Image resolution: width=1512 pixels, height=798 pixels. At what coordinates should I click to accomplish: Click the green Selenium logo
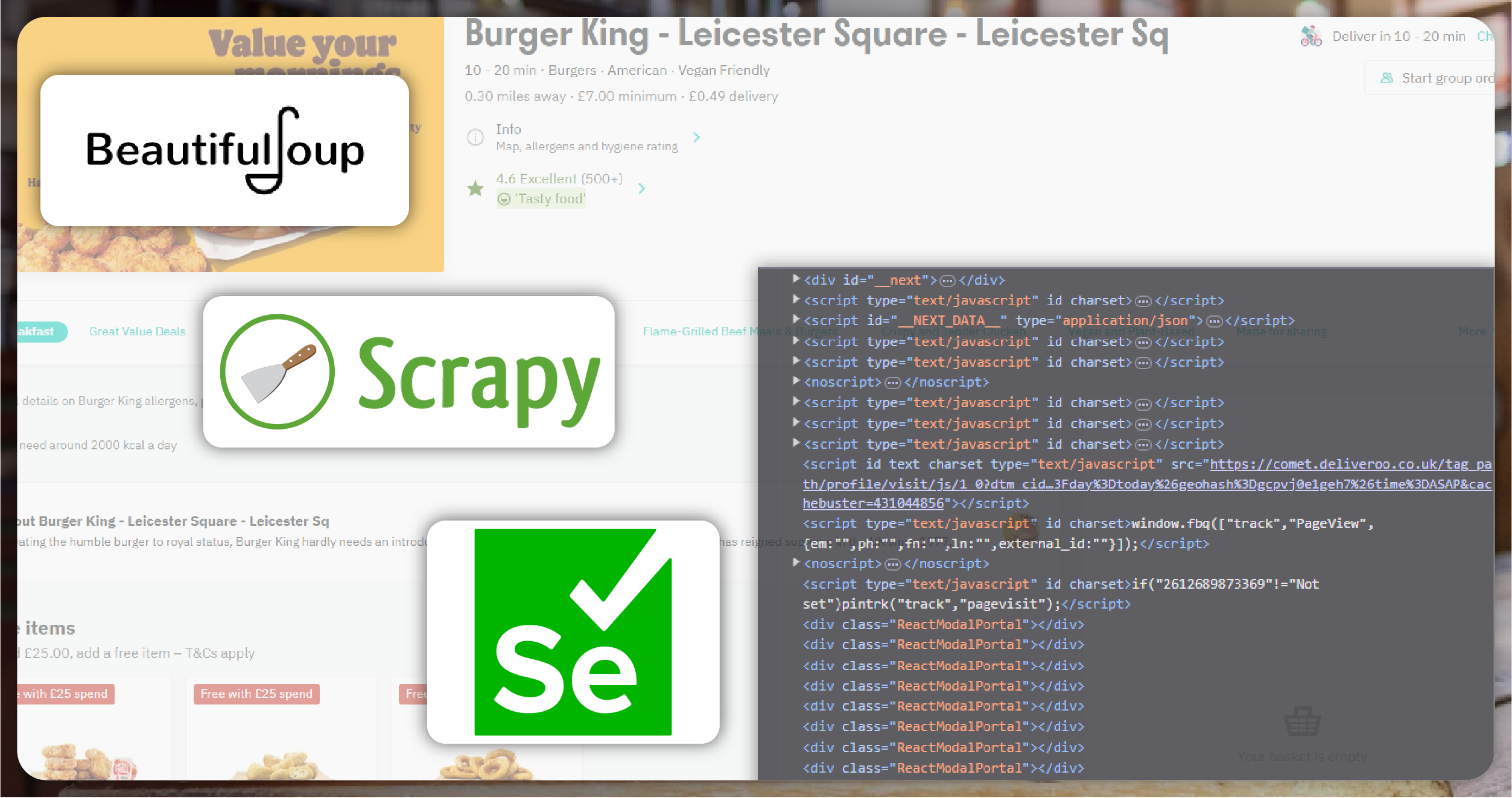pos(573,632)
